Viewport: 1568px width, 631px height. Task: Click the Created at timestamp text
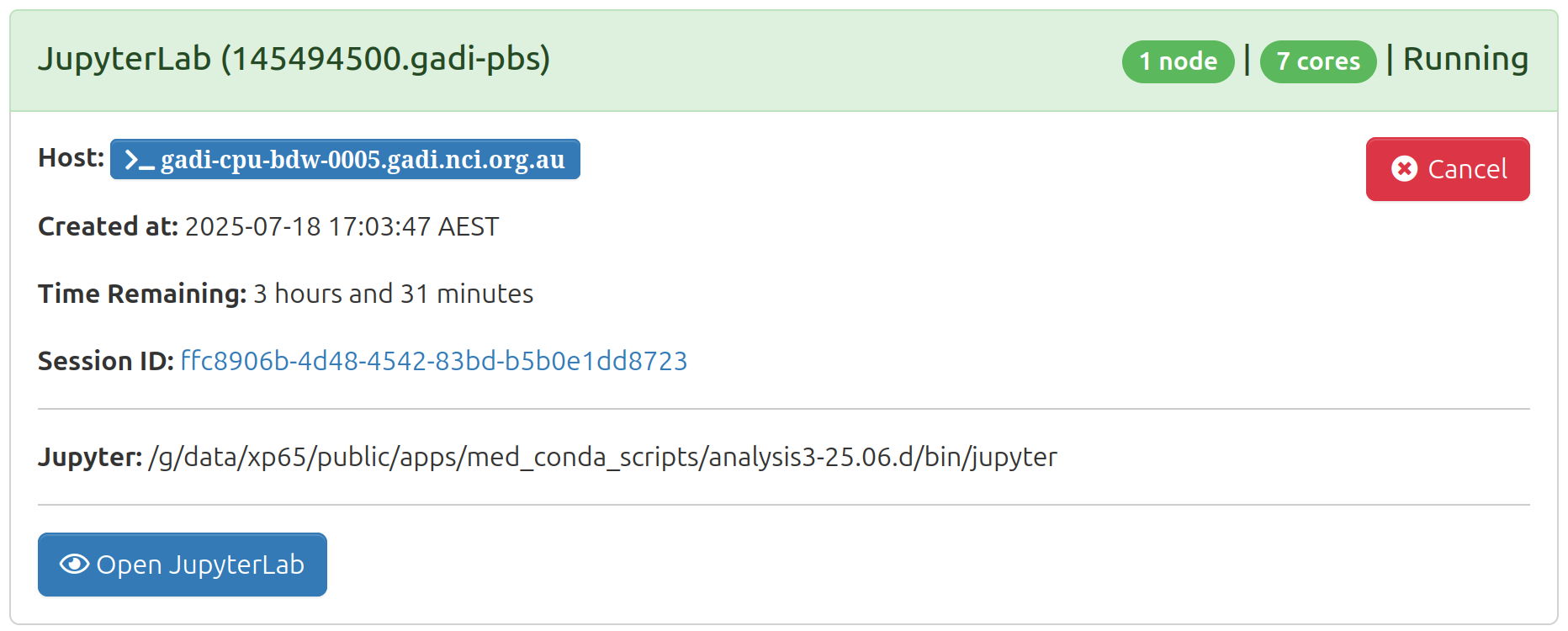pyautogui.click(x=342, y=226)
